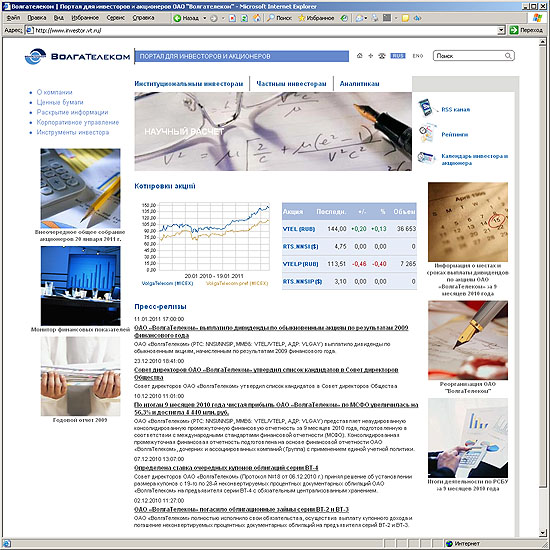This screenshot has height=550, width=550.
Task: Click the calculator and pencil thumbnail
Action: pos(80,188)
